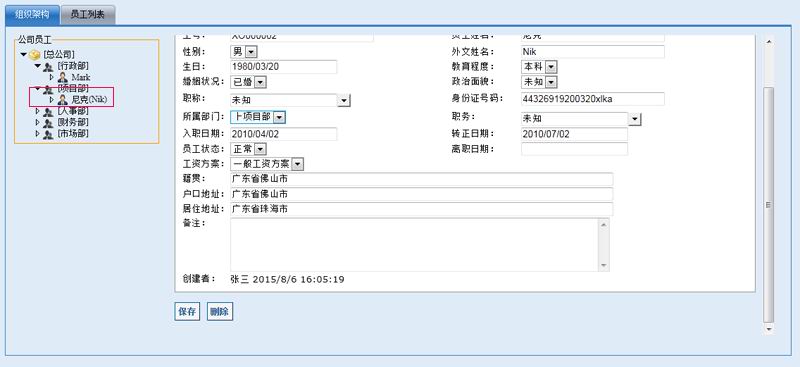Open the 性别 gender dropdown
The width and height of the screenshot is (800, 367).
pyautogui.click(x=251, y=52)
